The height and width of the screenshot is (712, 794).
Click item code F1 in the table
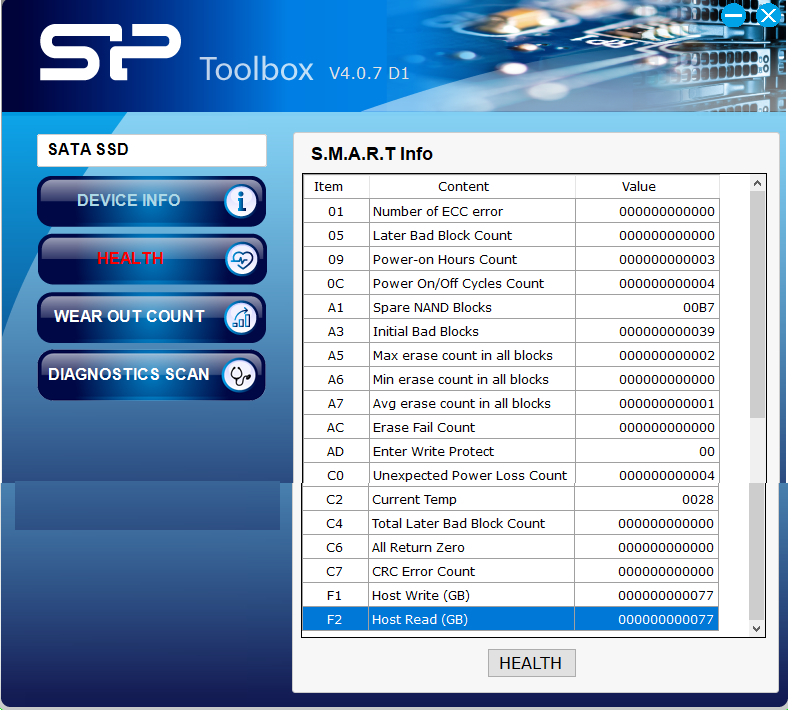(334, 596)
